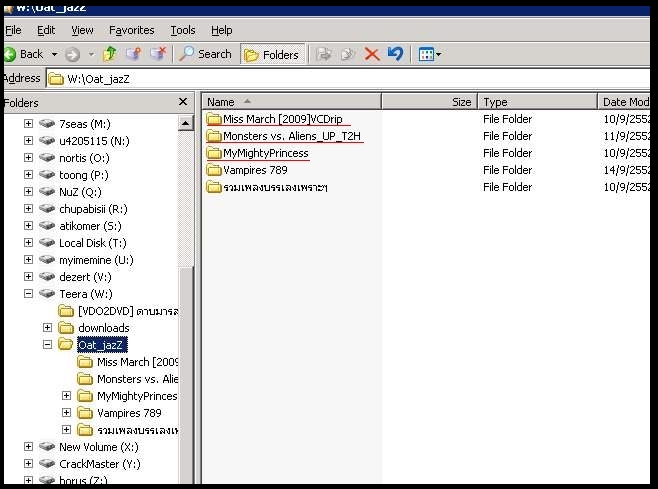
Task: Select the MyMightyPrincess folder icon in file list
Action: [214, 153]
